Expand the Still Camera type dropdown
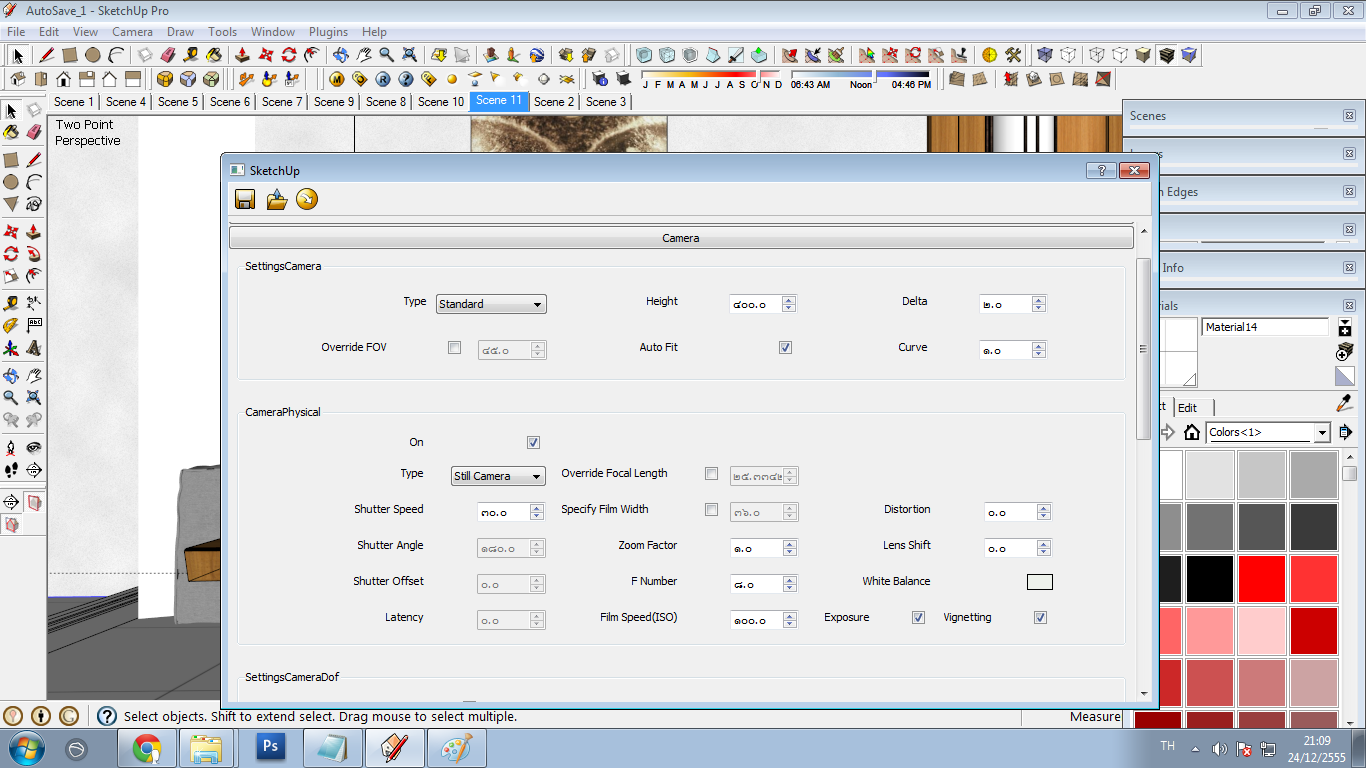This screenshot has width=1366, height=768. [497, 476]
